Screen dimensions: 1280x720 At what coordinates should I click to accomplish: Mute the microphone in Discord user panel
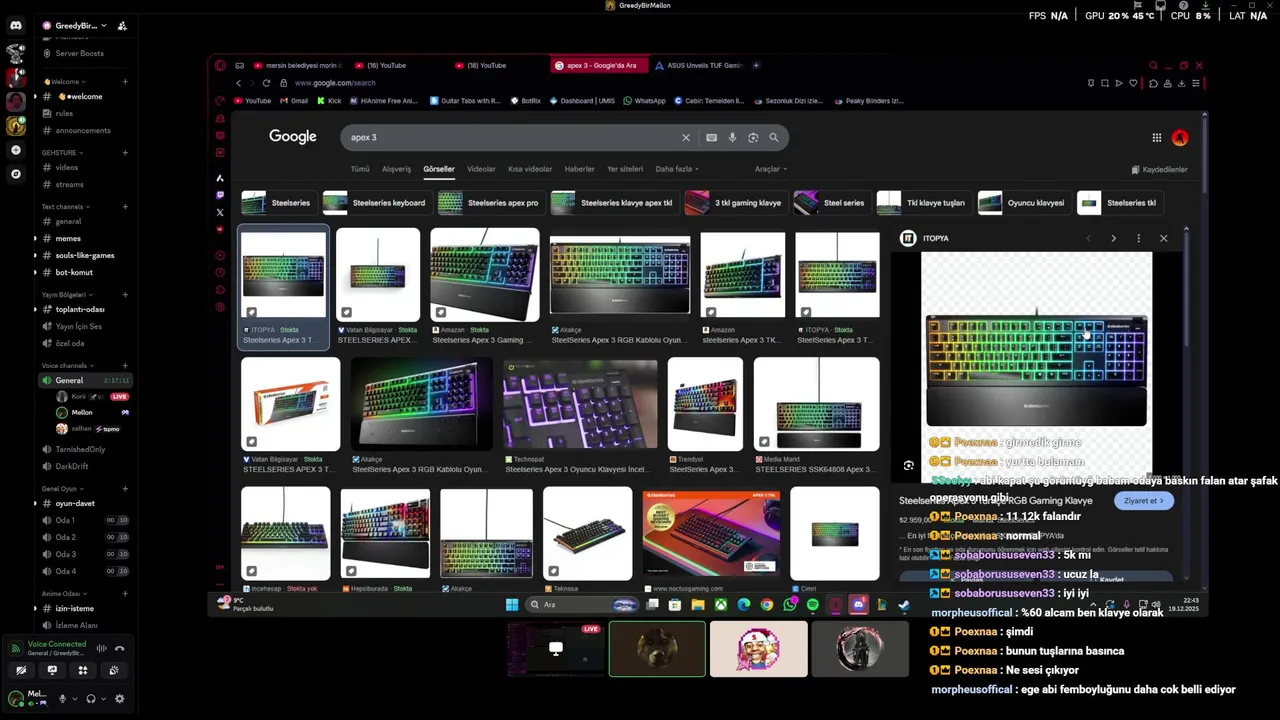click(62, 699)
